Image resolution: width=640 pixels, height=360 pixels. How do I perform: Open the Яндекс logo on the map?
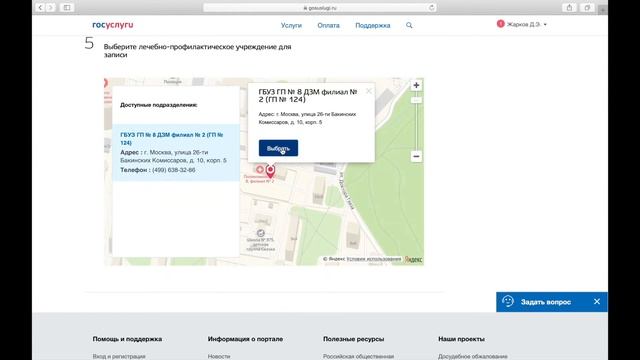tap(413, 259)
